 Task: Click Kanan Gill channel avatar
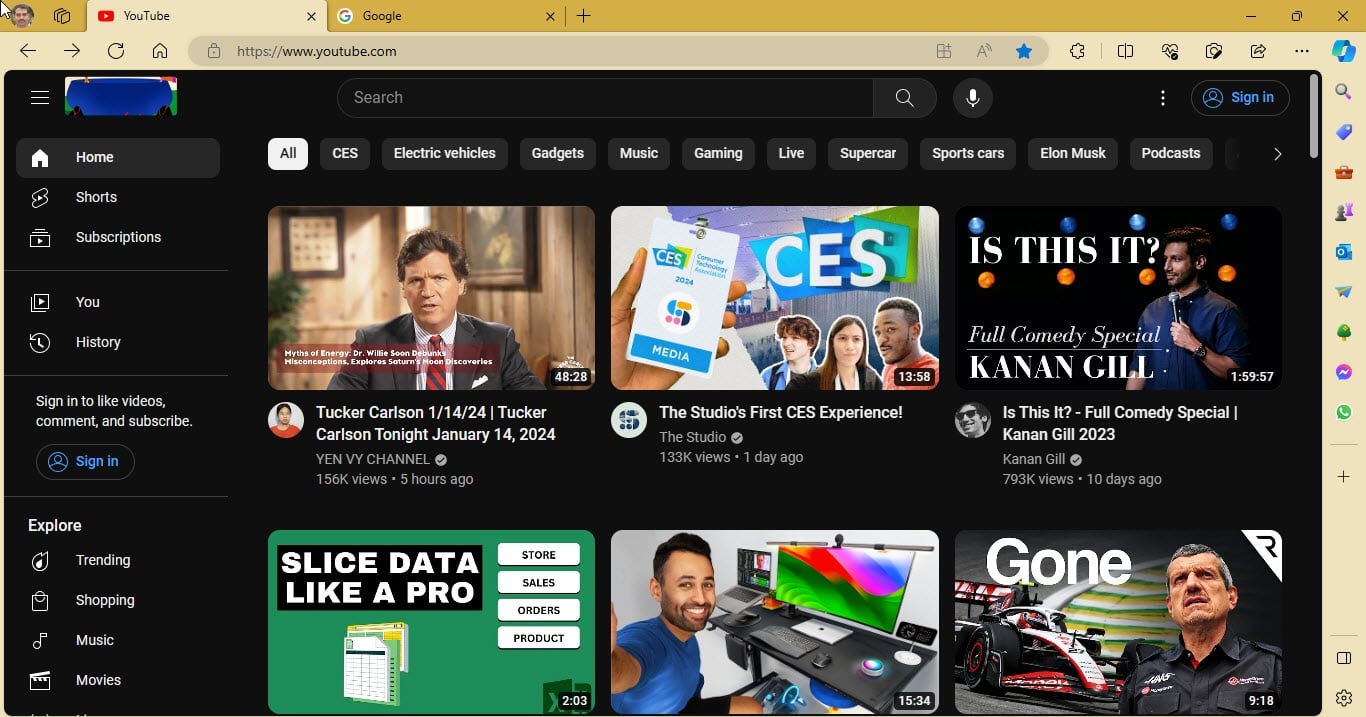pyautogui.click(x=973, y=421)
